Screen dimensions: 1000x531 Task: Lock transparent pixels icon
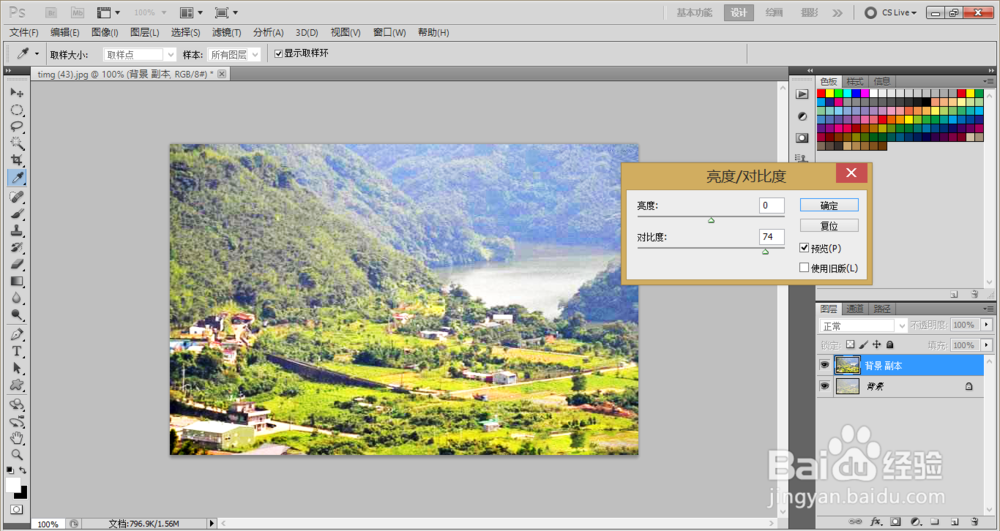click(x=850, y=344)
